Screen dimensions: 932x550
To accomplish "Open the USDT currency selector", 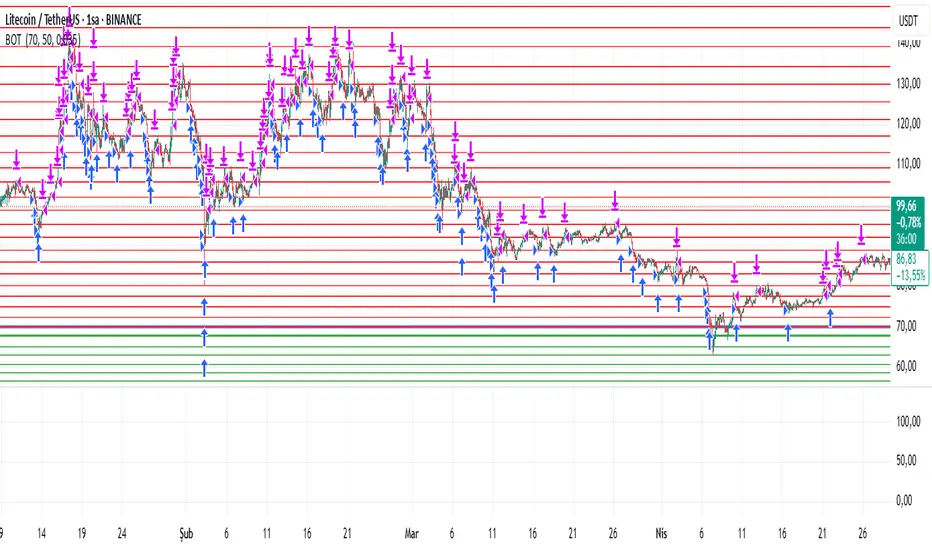I will tap(908, 21).
